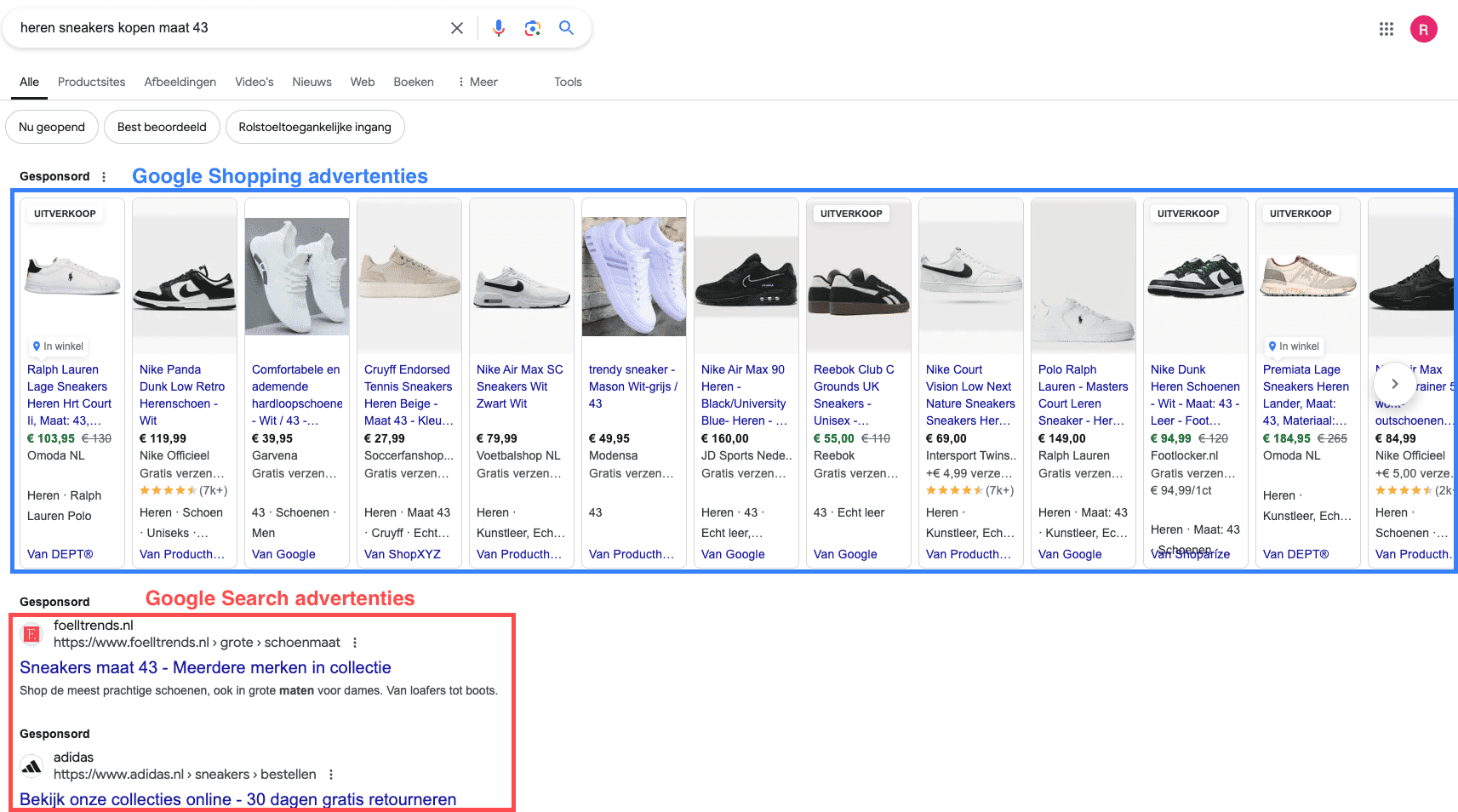Switch to the Productsites tab
This screenshot has height=812, width=1458.
[x=91, y=82]
